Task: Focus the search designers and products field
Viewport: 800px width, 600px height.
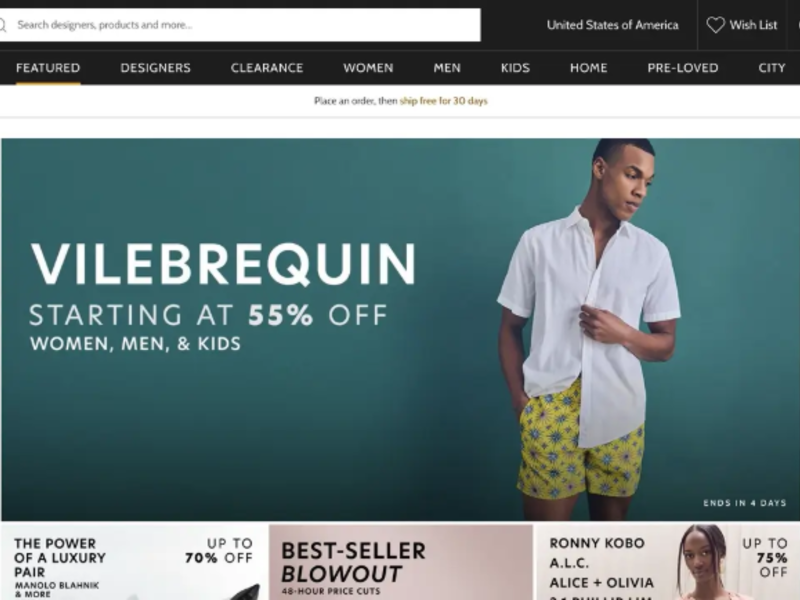Action: 240,25
